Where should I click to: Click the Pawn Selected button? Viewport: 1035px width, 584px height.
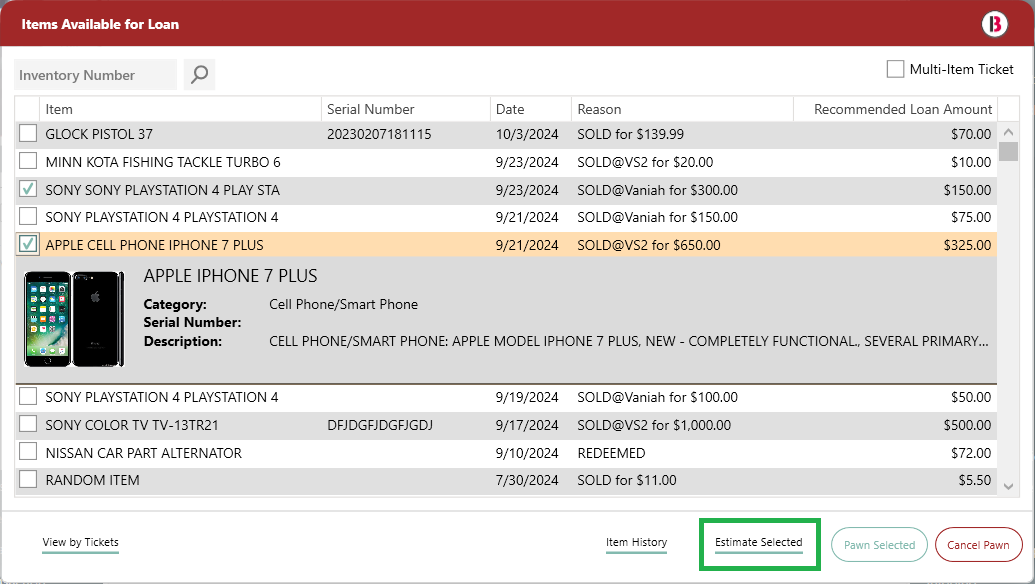click(879, 545)
